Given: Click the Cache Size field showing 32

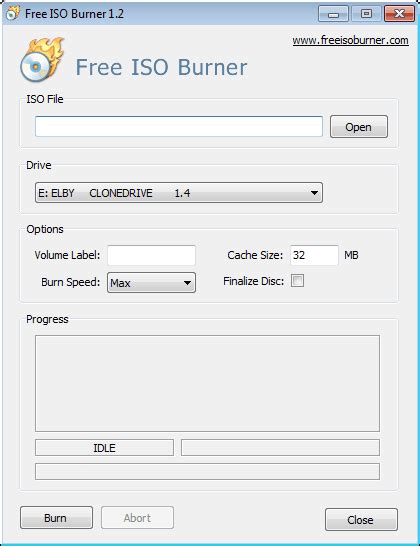Looking at the screenshot, I should pyautogui.click(x=314, y=255).
